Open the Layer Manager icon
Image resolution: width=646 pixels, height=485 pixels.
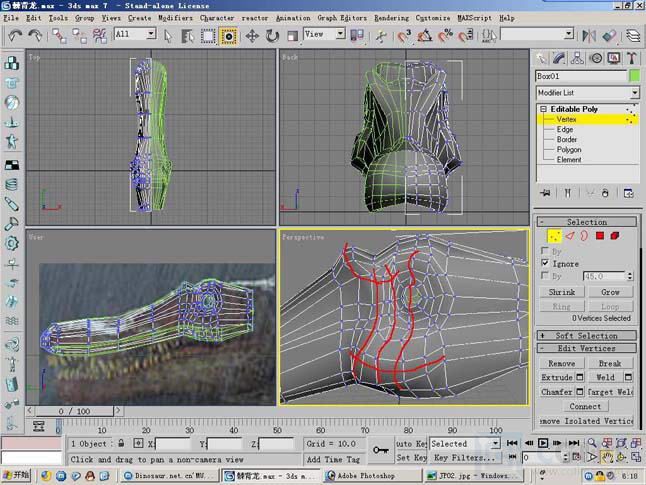(633, 36)
